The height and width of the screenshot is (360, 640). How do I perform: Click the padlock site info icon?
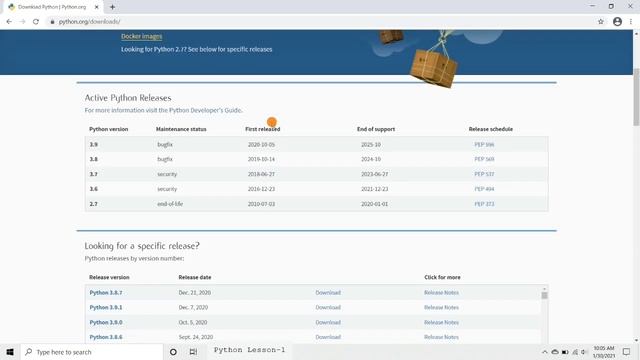[52, 22]
